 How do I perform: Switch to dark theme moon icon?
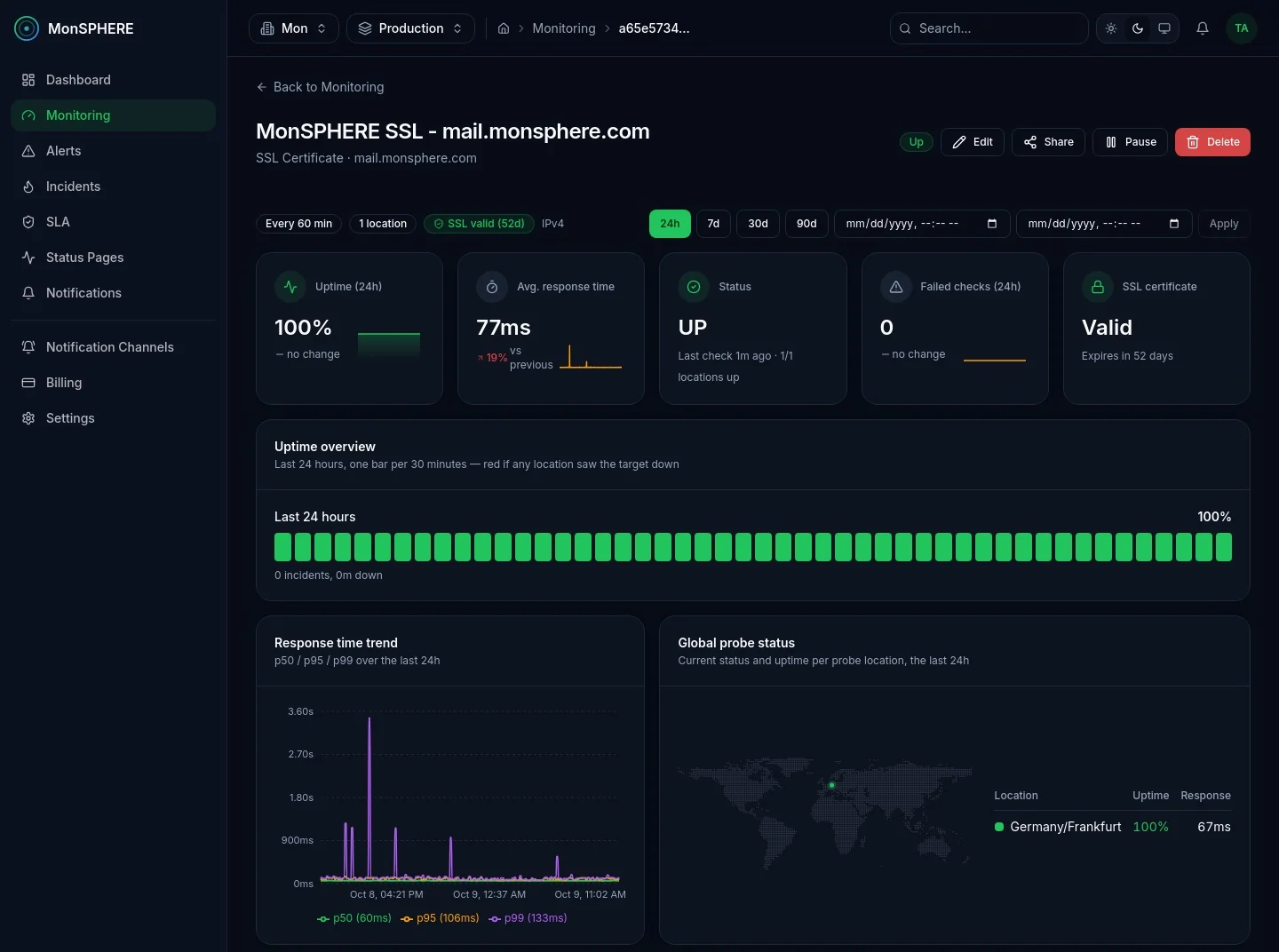(1138, 28)
